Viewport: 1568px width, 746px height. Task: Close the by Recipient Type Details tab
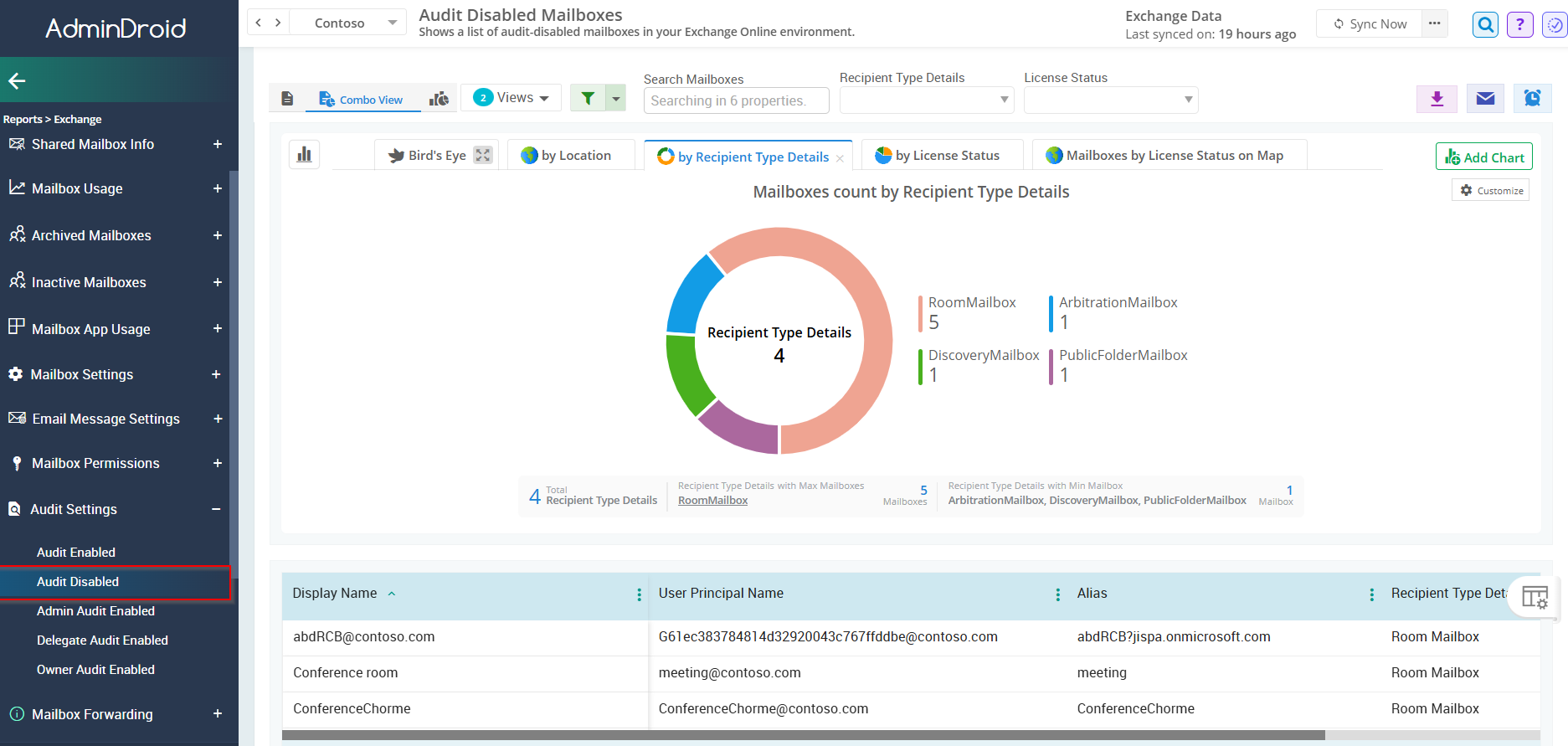point(840,158)
